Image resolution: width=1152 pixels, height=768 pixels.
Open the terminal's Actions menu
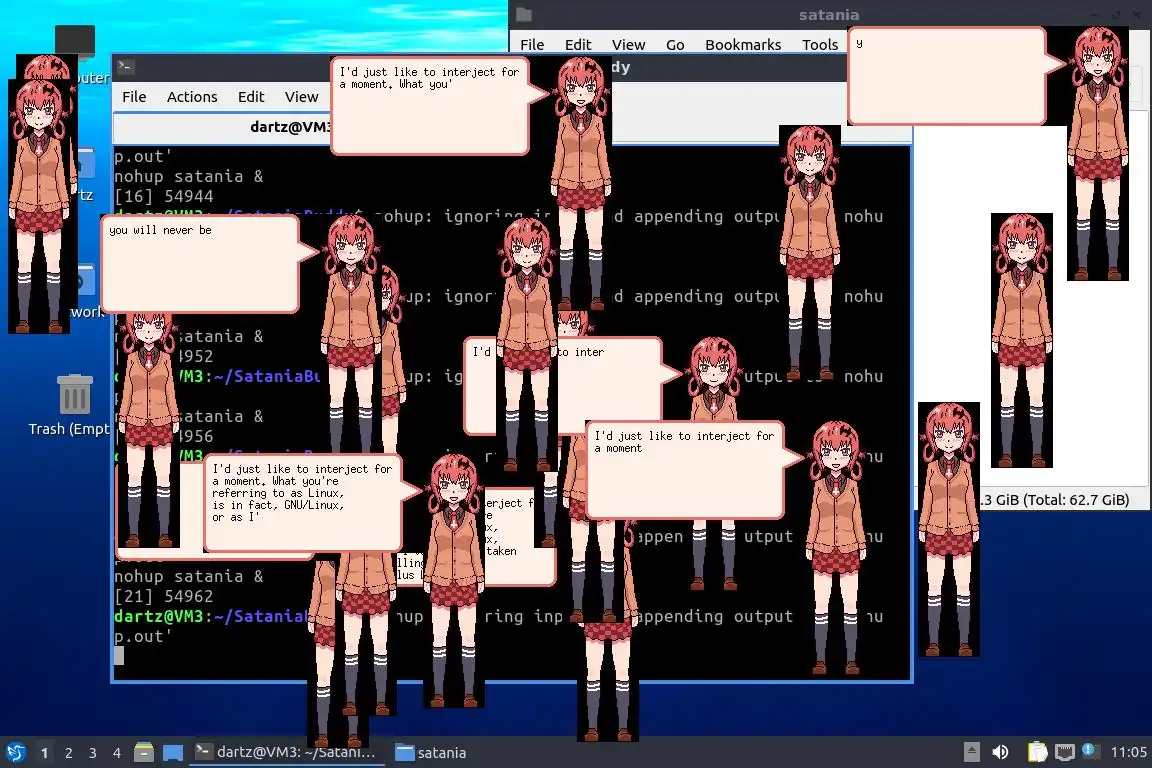192,97
